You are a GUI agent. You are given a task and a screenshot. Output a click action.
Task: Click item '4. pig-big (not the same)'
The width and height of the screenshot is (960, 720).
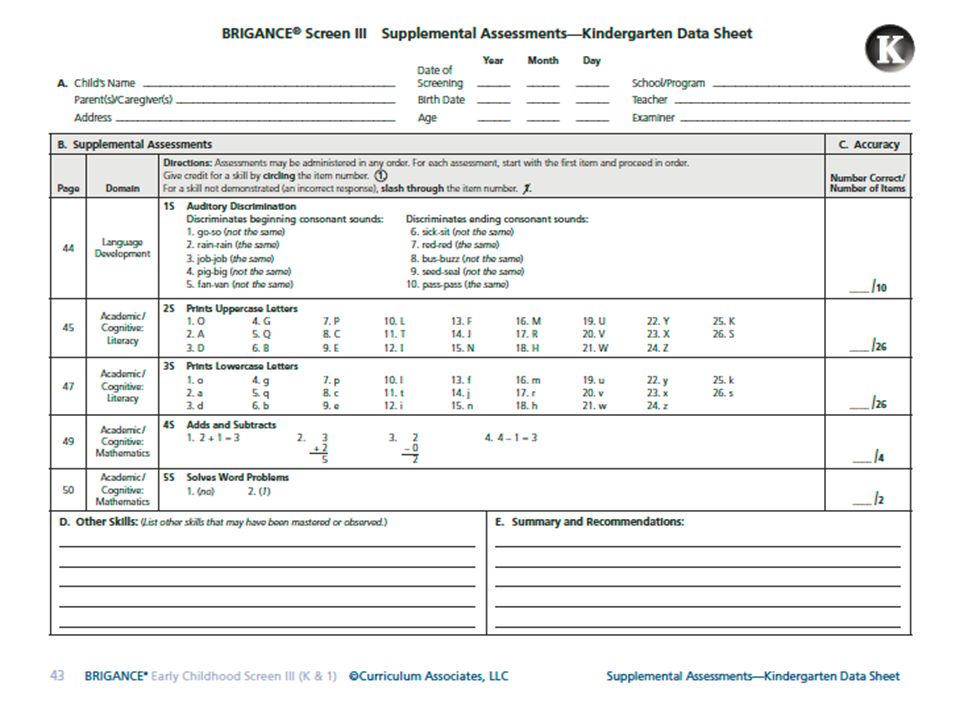coord(238,271)
